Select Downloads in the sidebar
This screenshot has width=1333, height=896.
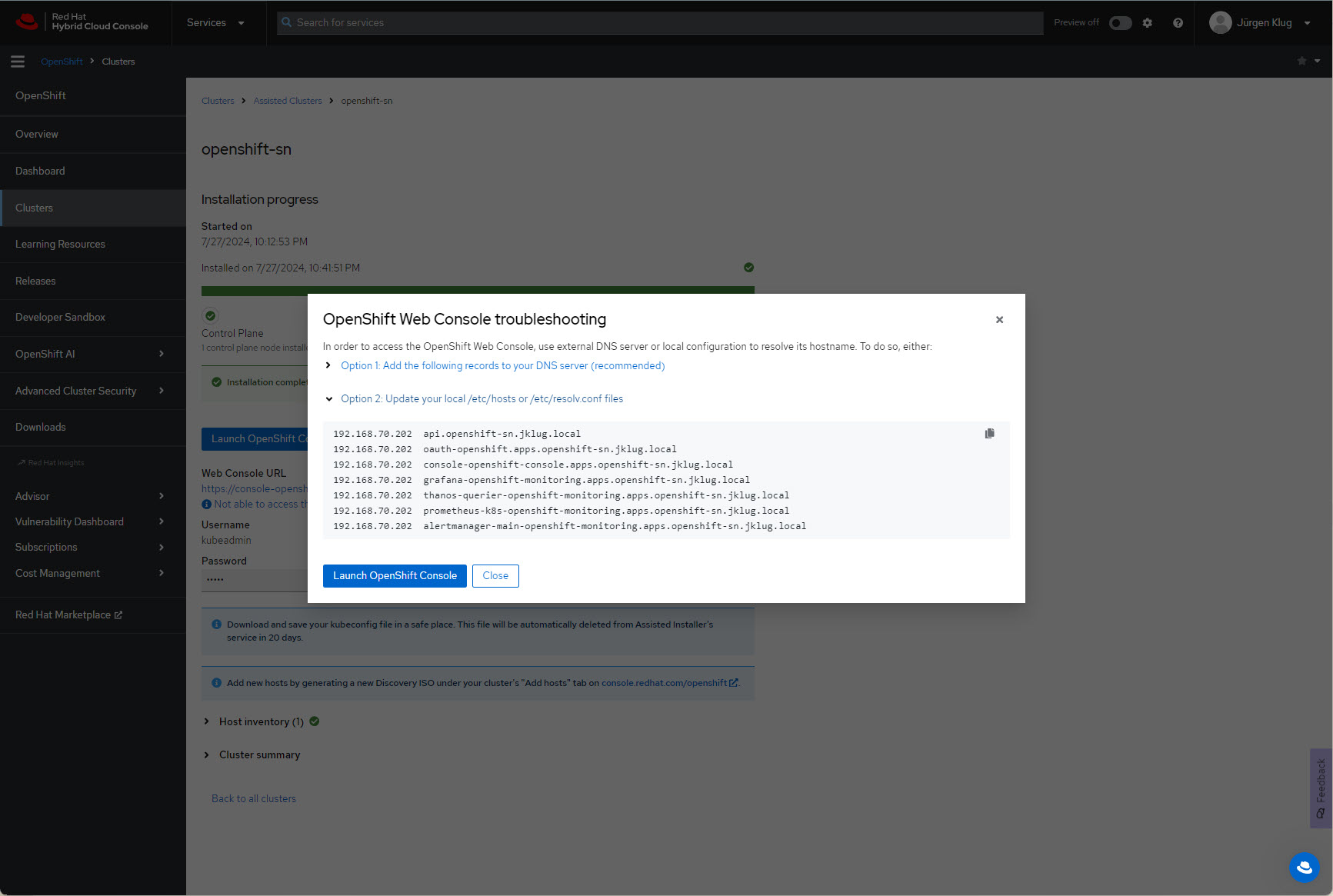[41, 428]
